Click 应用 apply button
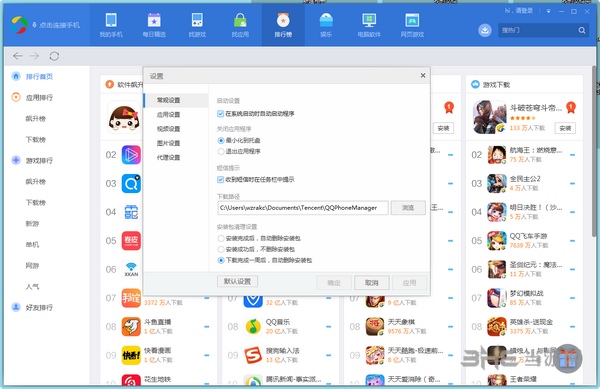 409,283
